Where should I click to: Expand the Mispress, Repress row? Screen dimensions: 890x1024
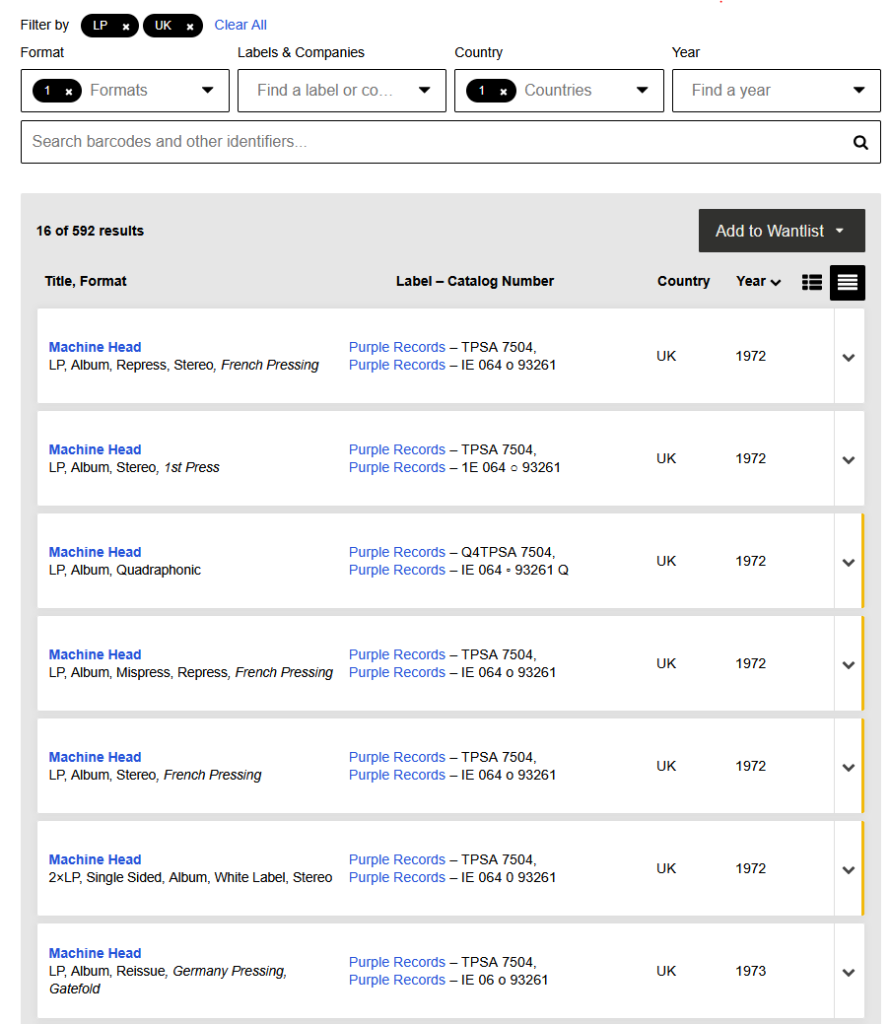[848, 664]
